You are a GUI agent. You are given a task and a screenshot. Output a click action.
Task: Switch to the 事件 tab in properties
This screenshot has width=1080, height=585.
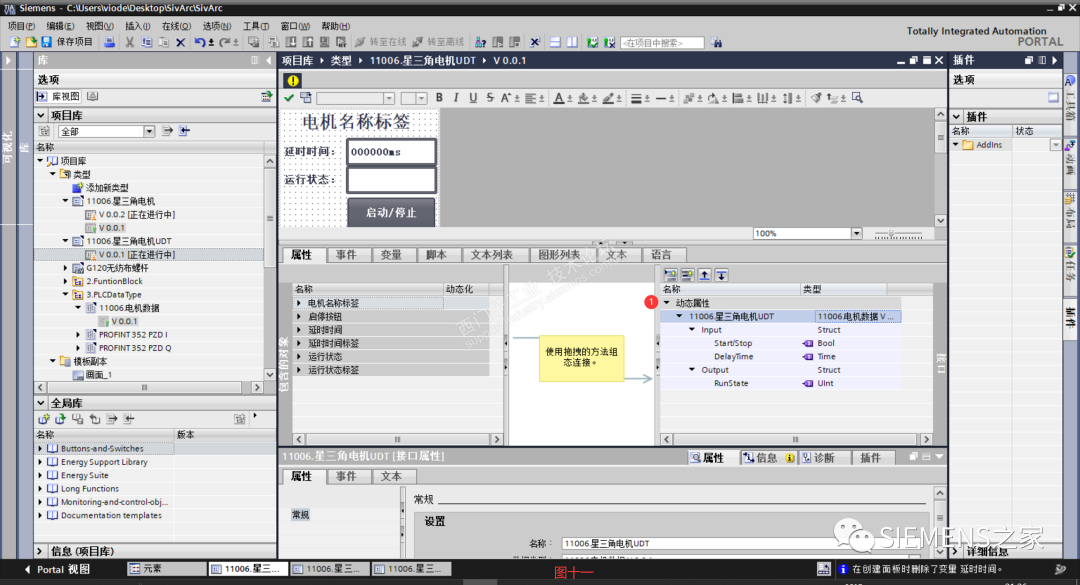click(348, 255)
